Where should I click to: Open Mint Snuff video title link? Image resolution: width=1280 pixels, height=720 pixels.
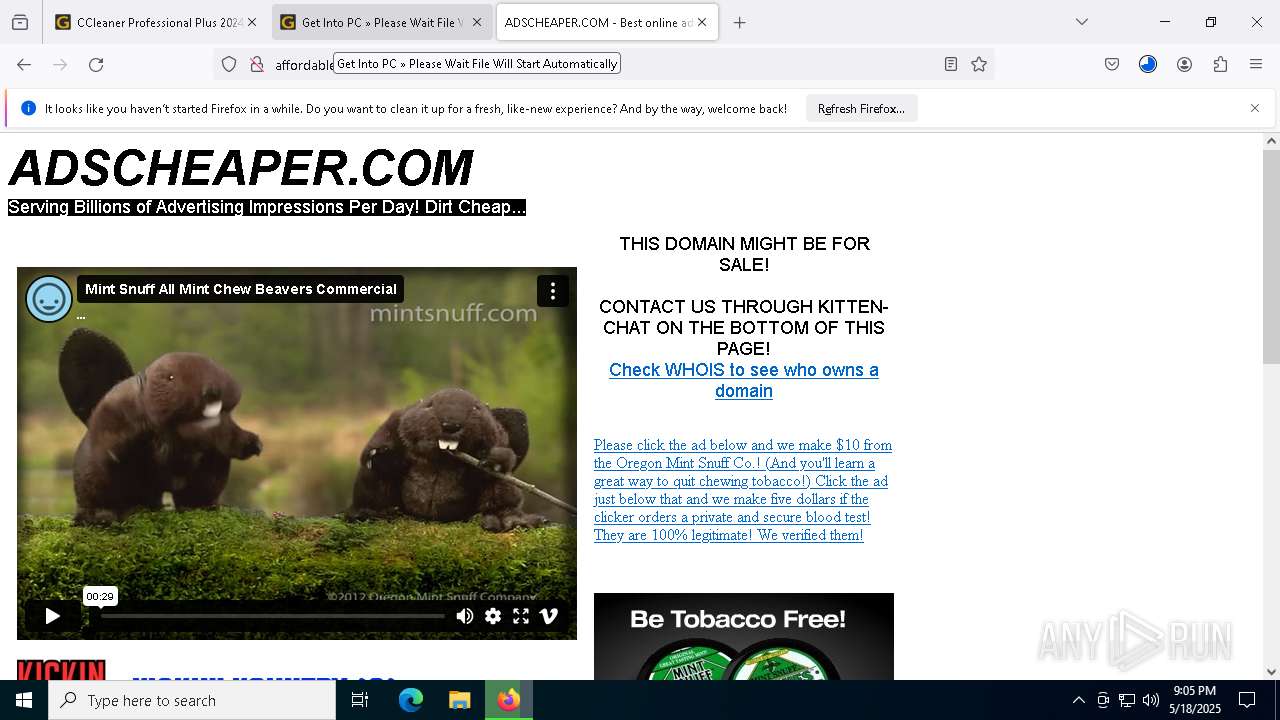tap(241, 289)
